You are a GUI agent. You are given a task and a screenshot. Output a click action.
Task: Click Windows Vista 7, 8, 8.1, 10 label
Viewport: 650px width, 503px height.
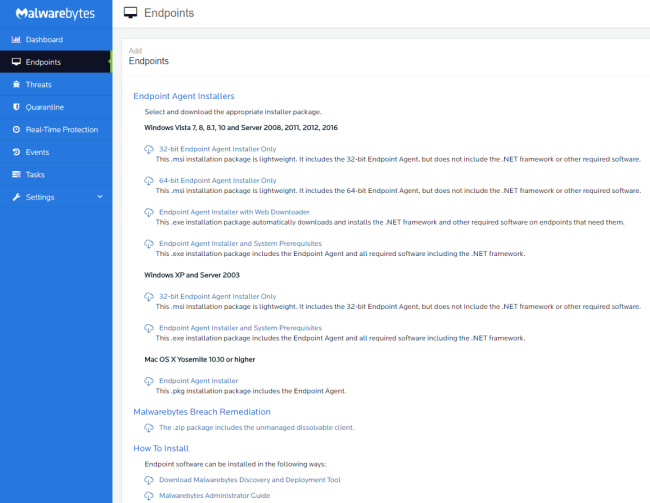click(x=241, y=128)
